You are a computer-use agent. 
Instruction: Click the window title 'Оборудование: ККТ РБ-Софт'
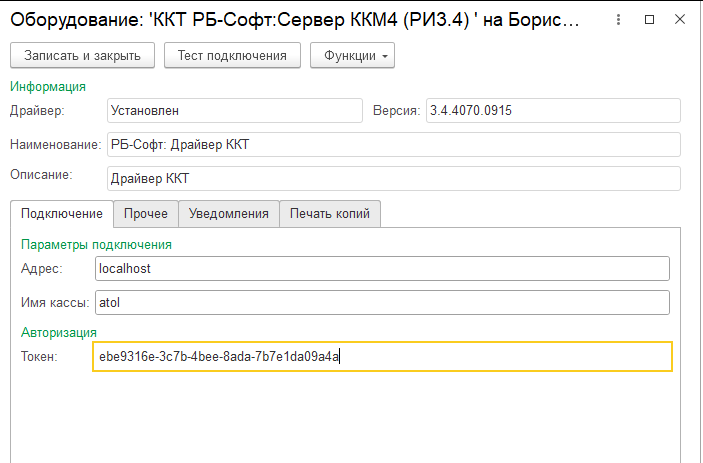pos(295,20)
